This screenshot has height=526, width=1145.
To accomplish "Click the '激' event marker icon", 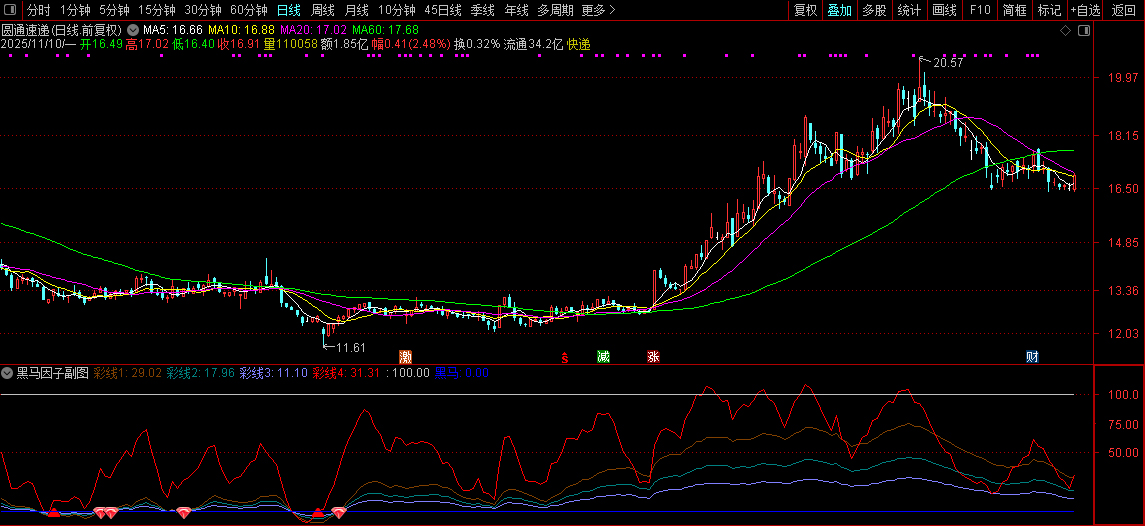I will coord(405,356).
